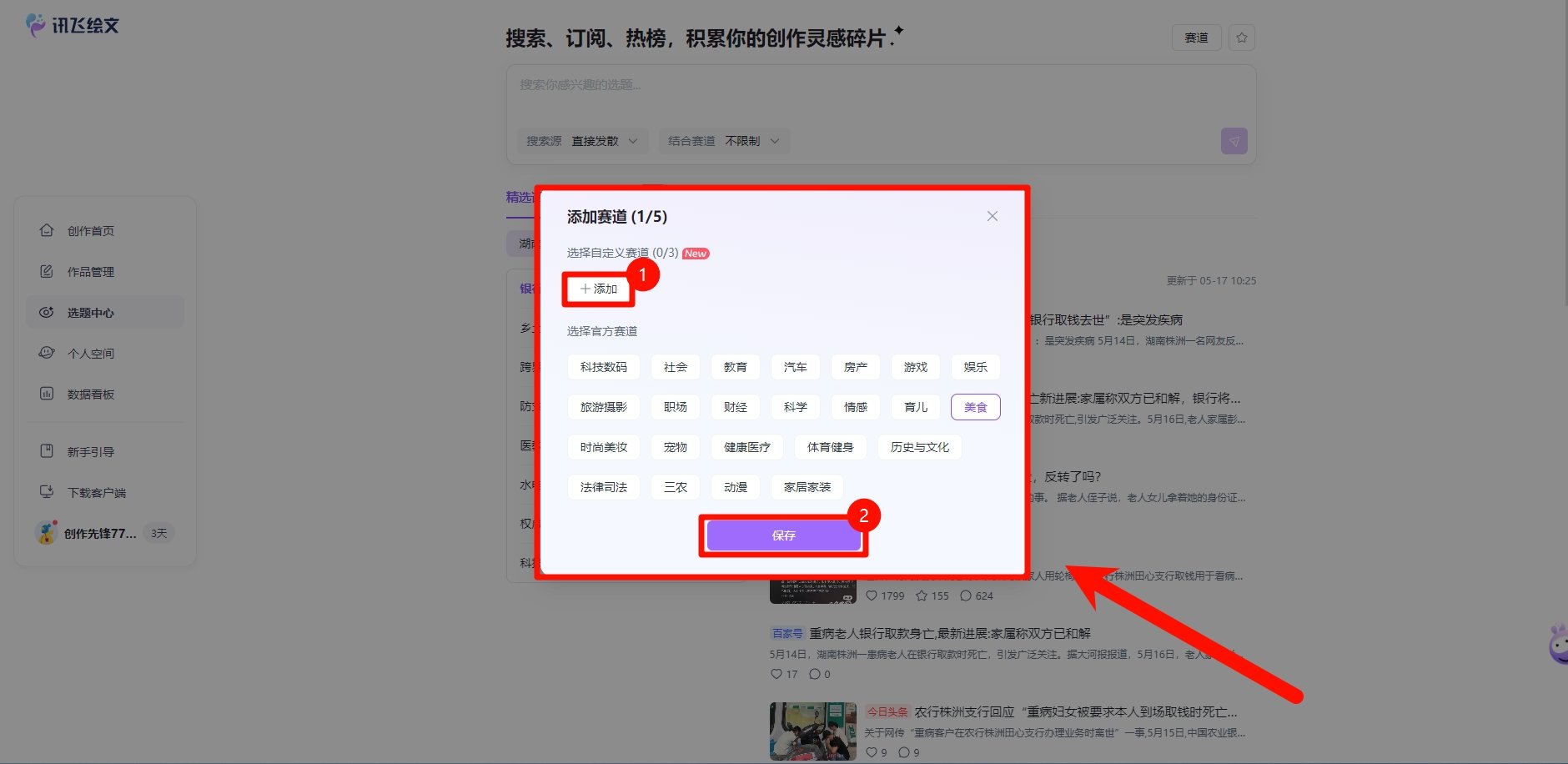The width and height of the screenshot is (1568, 764).
Task: Choose the 游戏 track tag
Action: pyautogui.click(x=916, y=367)
